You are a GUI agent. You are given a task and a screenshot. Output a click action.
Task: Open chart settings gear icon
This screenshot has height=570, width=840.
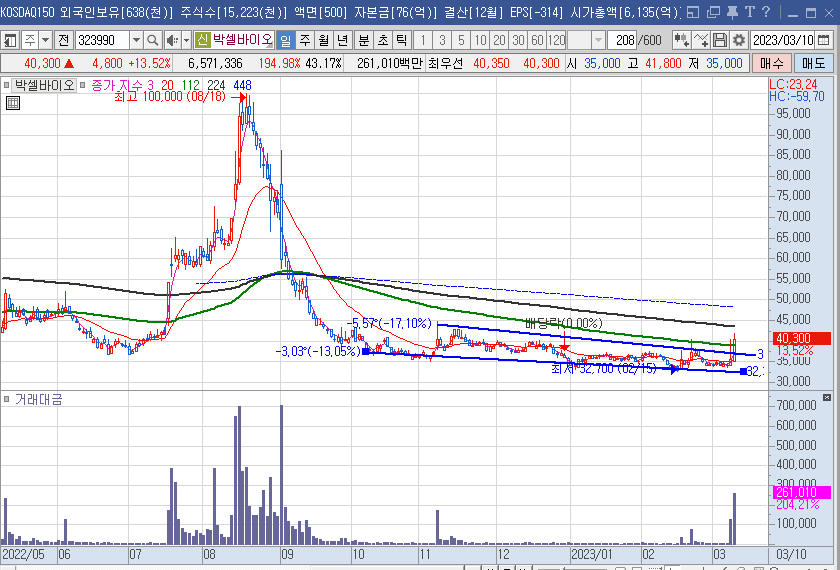point(739,40)
